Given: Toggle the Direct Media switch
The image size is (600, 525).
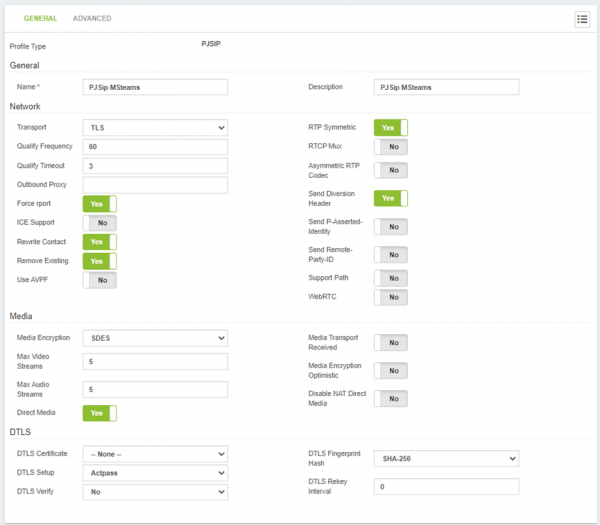Looking at the screenshot, I should [99, 413].
